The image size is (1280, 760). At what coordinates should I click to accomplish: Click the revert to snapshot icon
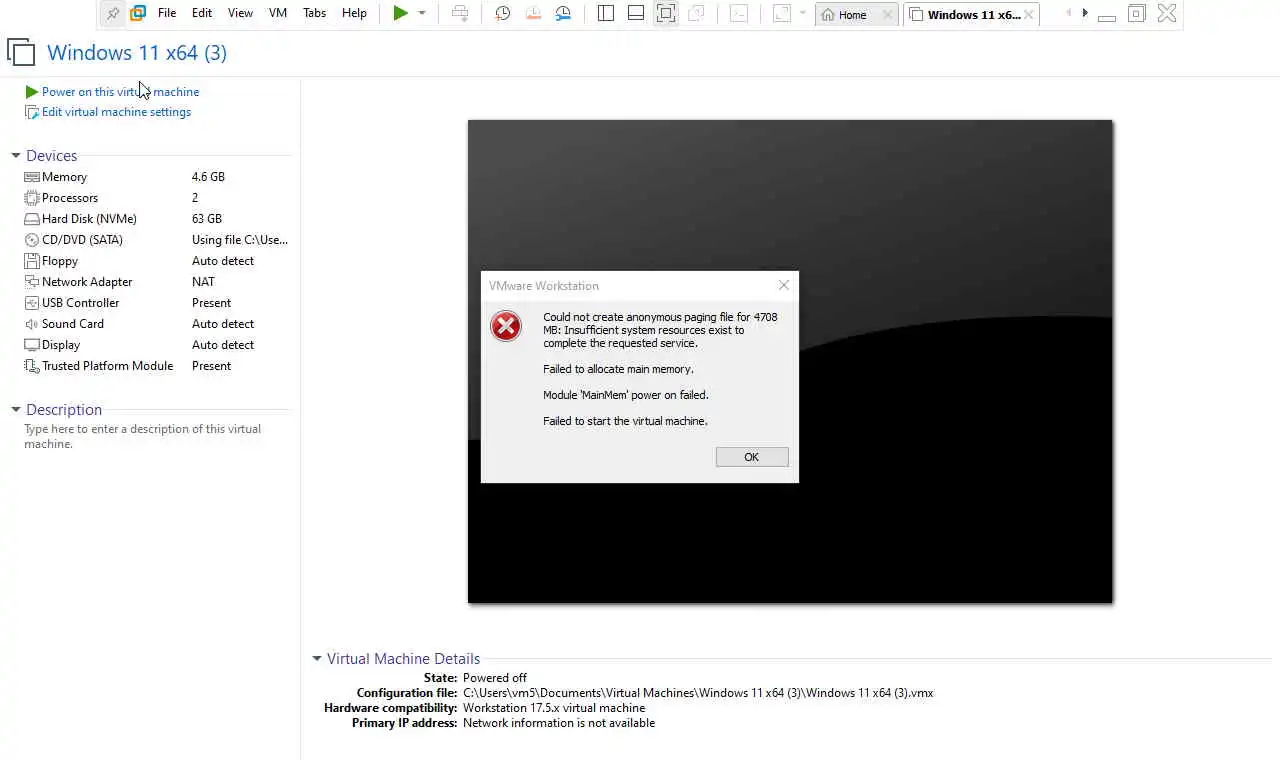click(x=533, y=13)
